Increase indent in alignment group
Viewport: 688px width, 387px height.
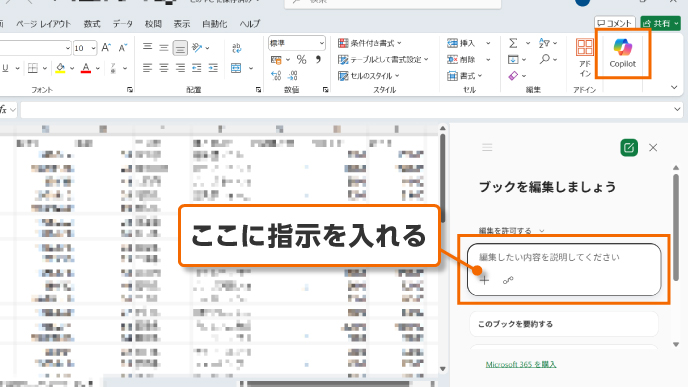click(213, 68)
